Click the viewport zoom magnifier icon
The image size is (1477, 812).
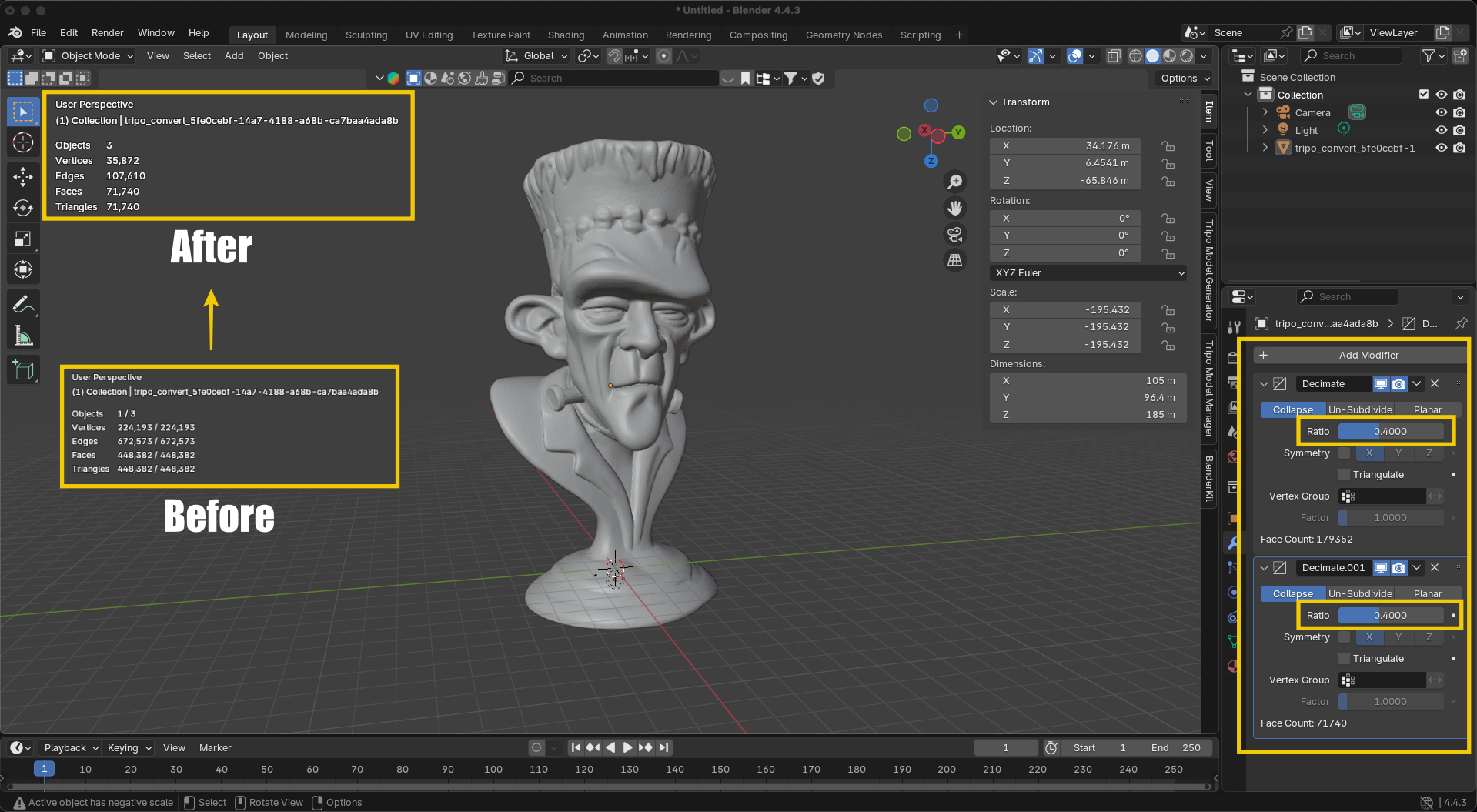click(954, 182)
